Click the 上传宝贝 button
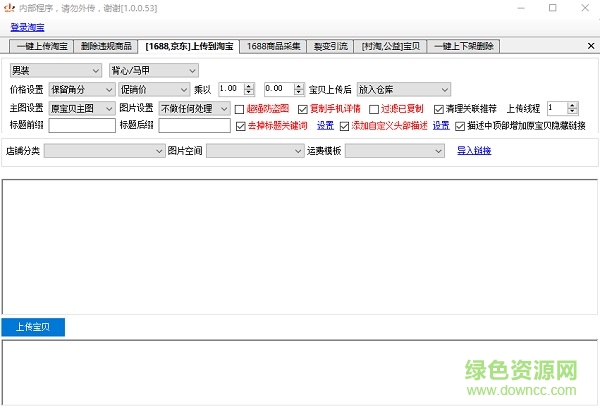This screenshot has height=409, width=600. pyautogui.click(x=33, y=327)
